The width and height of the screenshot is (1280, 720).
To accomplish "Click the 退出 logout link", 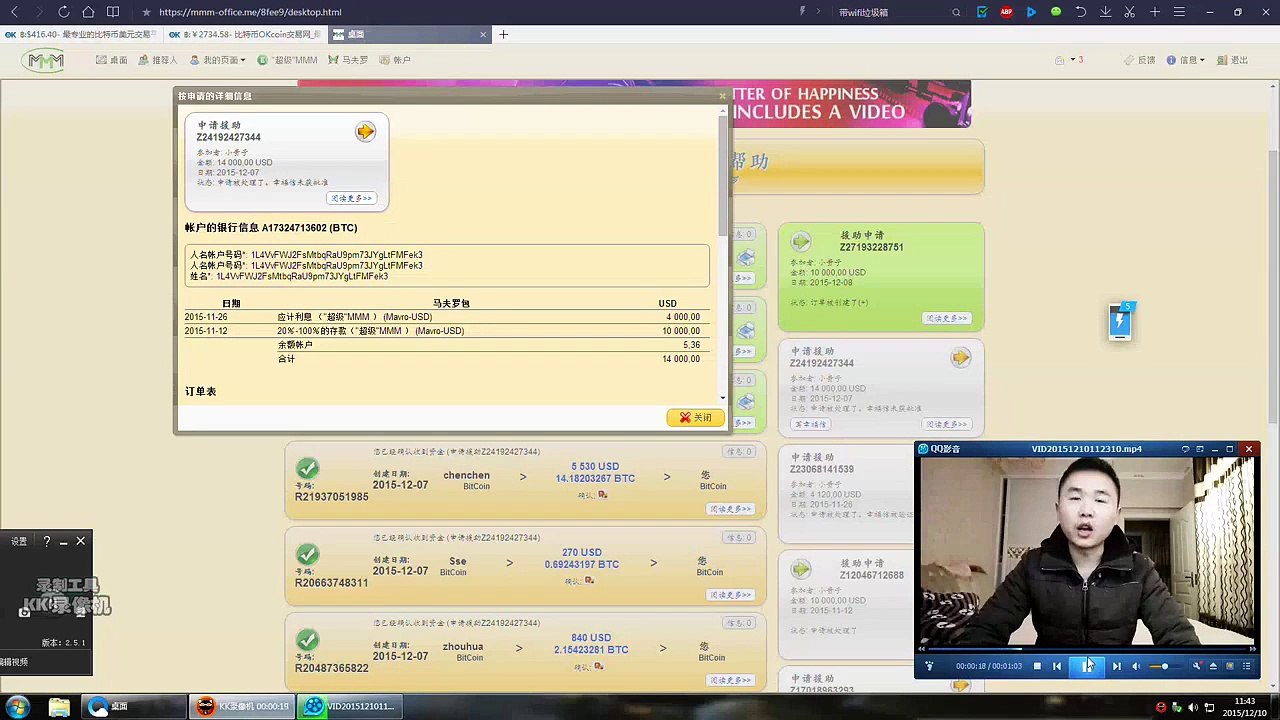I will coord(1233,60).
